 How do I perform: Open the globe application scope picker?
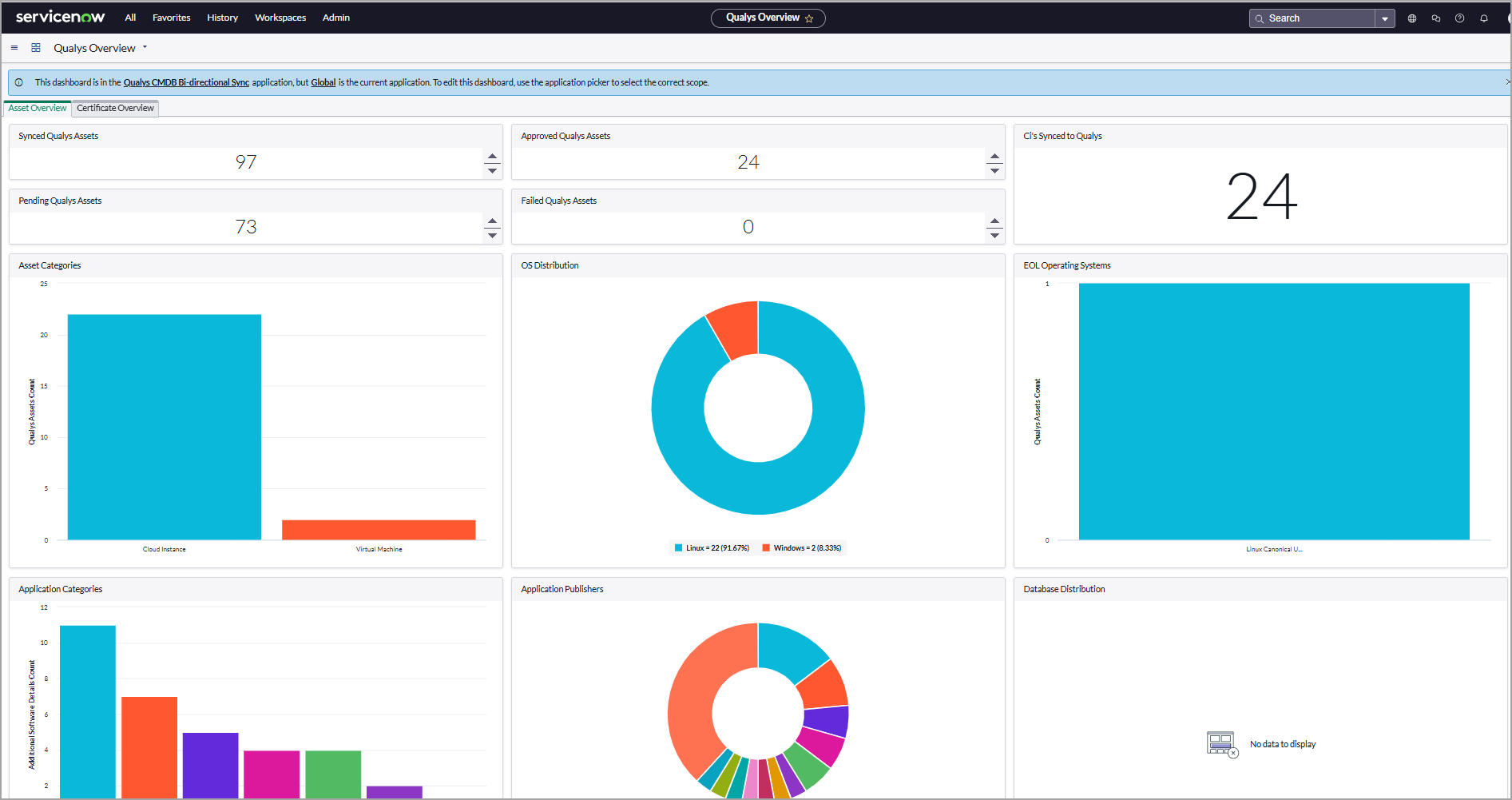1412,18
